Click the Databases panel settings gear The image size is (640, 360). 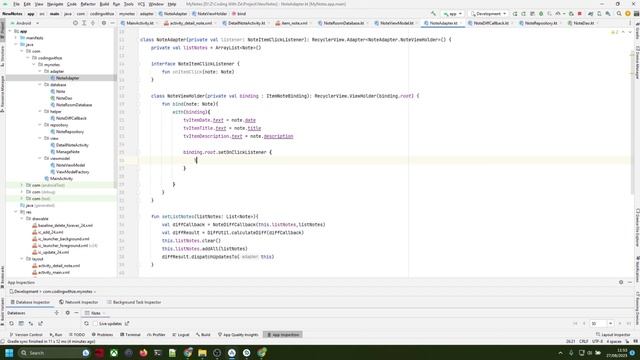(67, 313)
